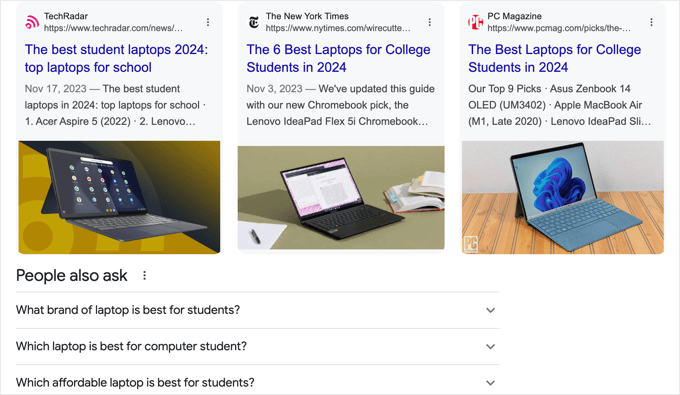680x395 pixels.
Task: Open the PC Magazine Surface tablet thumbnail
Action: [x=562, y=197]
